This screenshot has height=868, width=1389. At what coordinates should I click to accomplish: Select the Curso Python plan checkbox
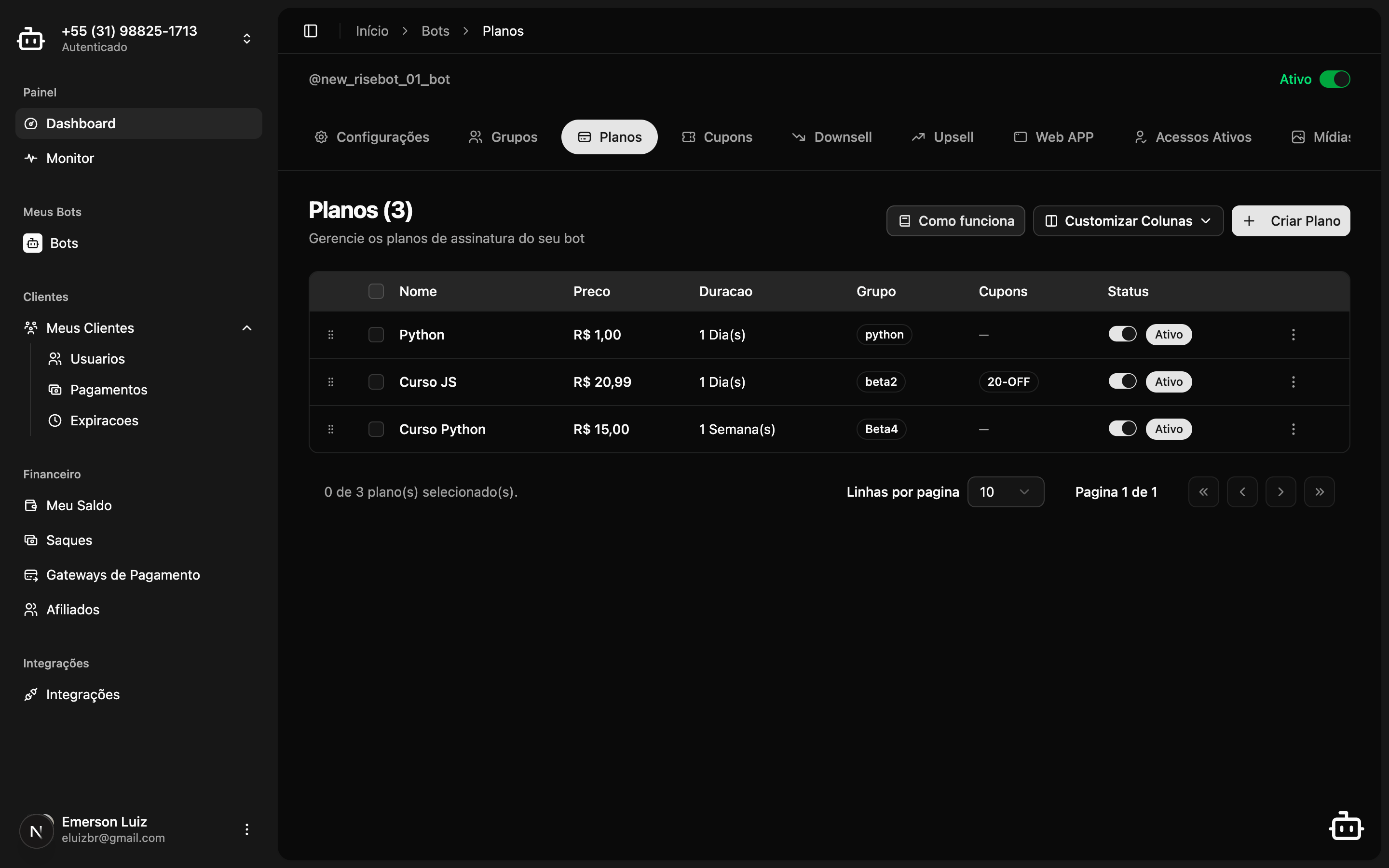(376, 429)
